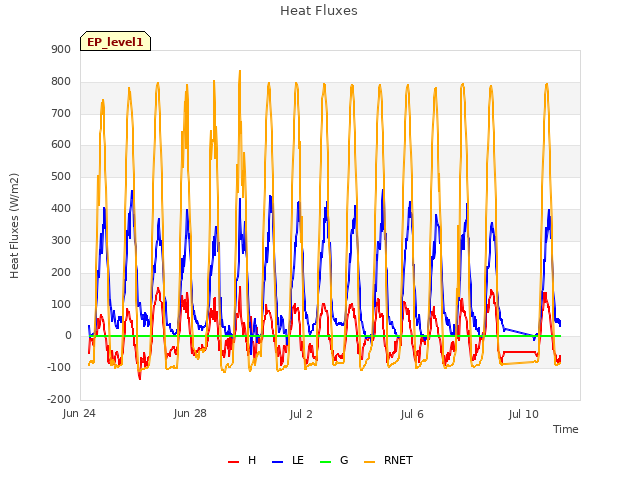This screenshot has height=480, width=640.
Task: Click the Jul 10 x-axis label
Action: pyautogui.click(x=524, y=414)
